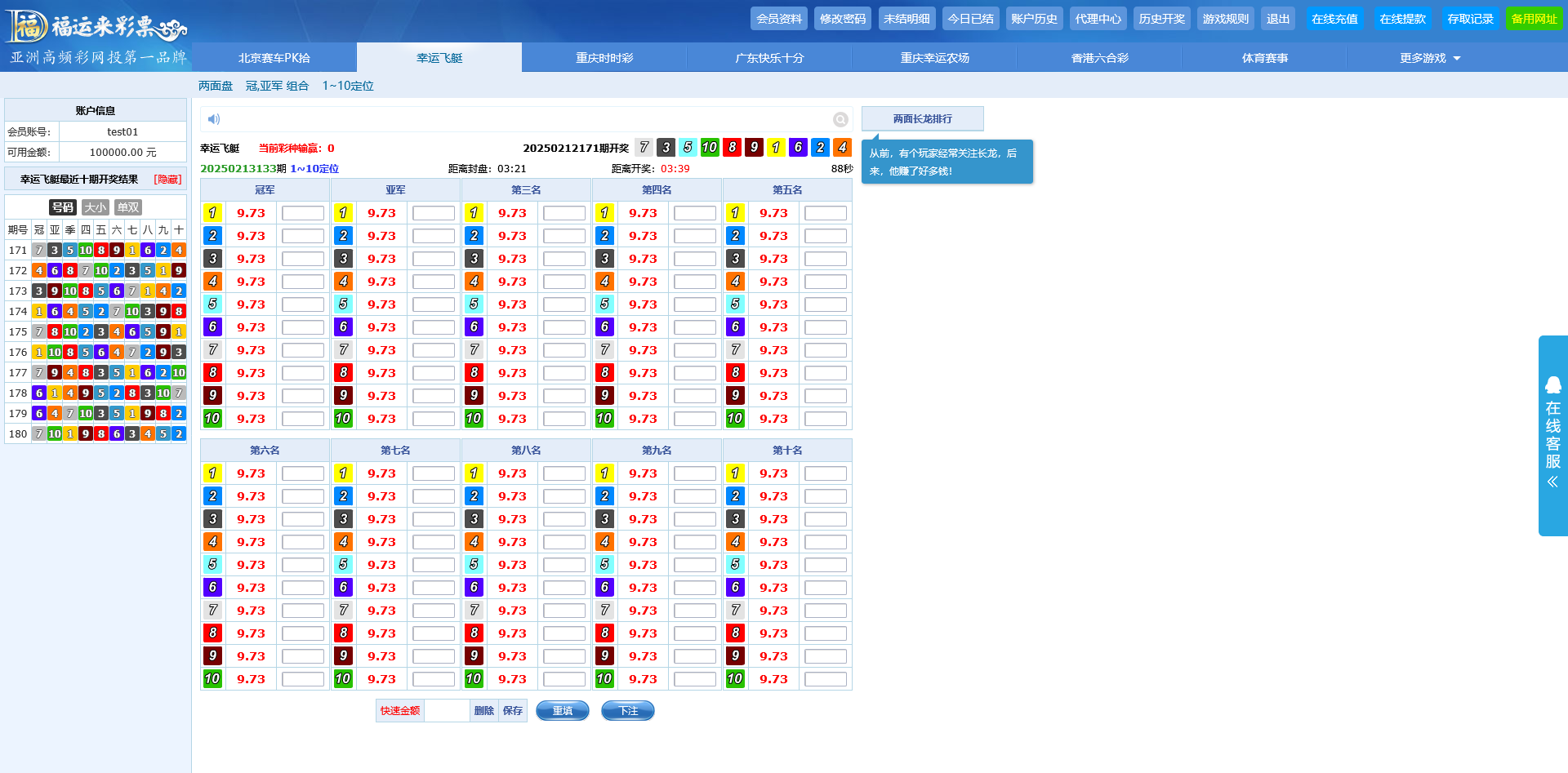The image size is (1568, 773).
Task: Switch results view to 单双
Action: (128, 207)
